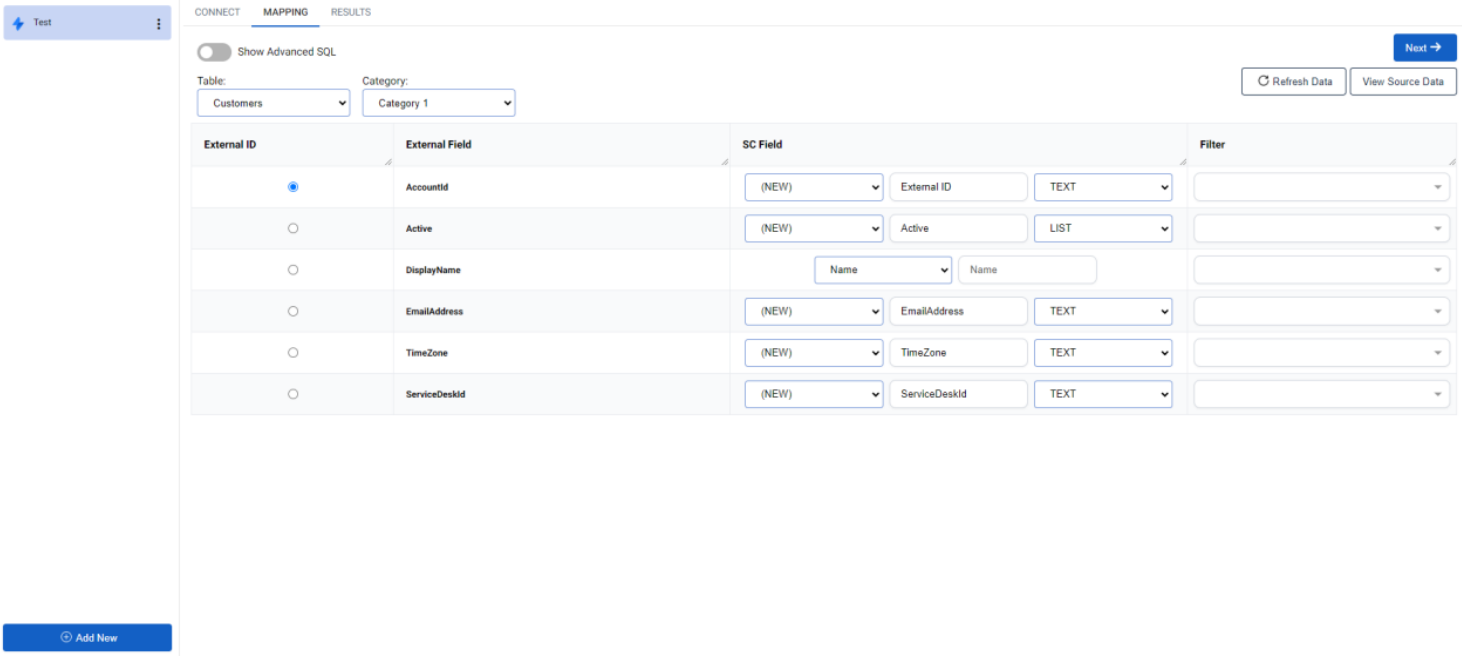
Task: Click the TimeZone SC Field text input
Action: (x=958, y=352)
